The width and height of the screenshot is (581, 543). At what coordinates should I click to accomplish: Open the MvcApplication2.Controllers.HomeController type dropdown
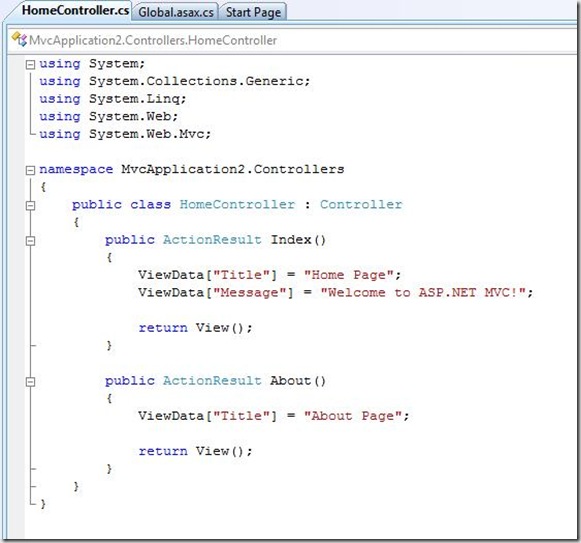[x=293, y=40]
